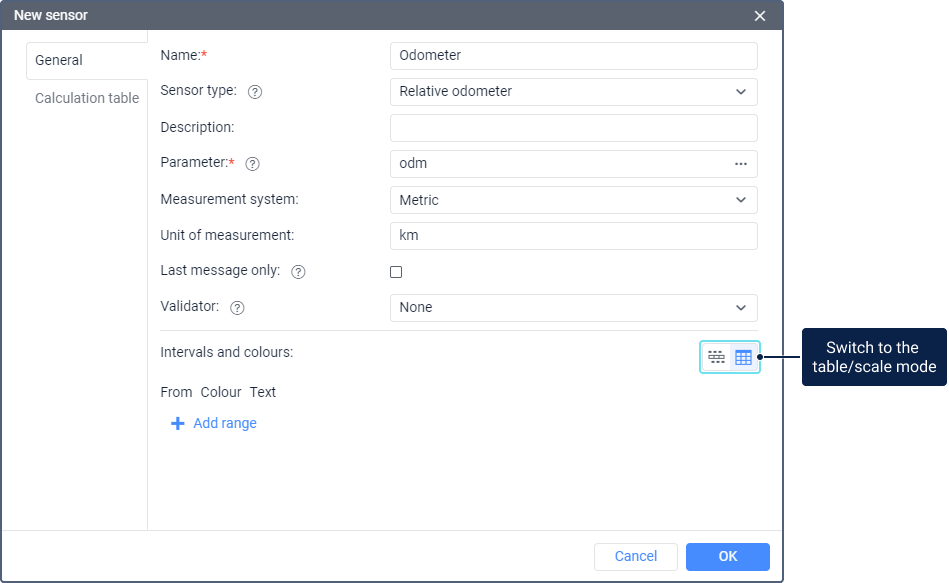The width and height of the screenshot is (949, 583).
Task: Cancel the new sensor dialog
Action: [x=635, y=557]
